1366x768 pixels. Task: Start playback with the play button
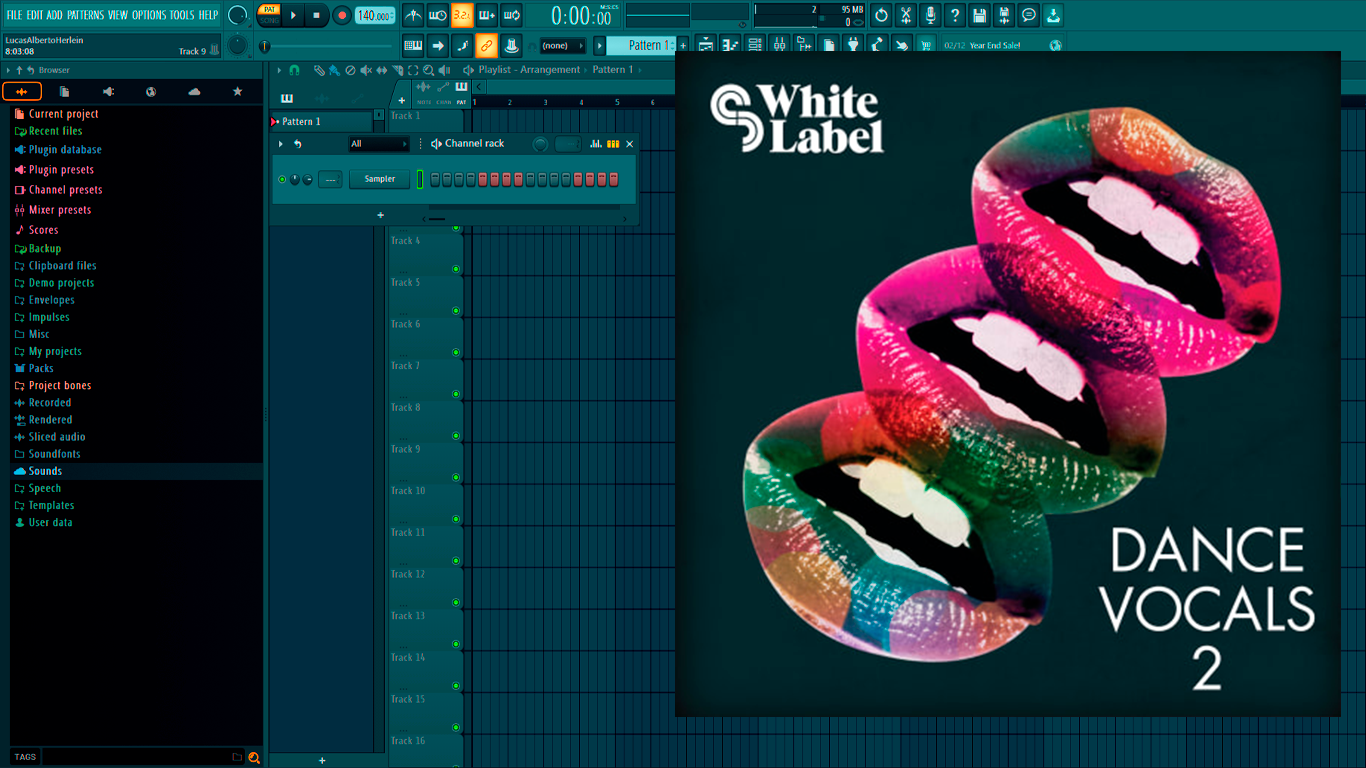(x=294, y=15)
